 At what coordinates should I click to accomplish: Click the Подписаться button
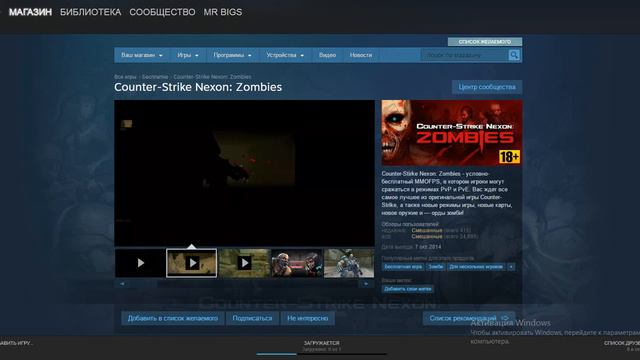(x=252, y=318)
